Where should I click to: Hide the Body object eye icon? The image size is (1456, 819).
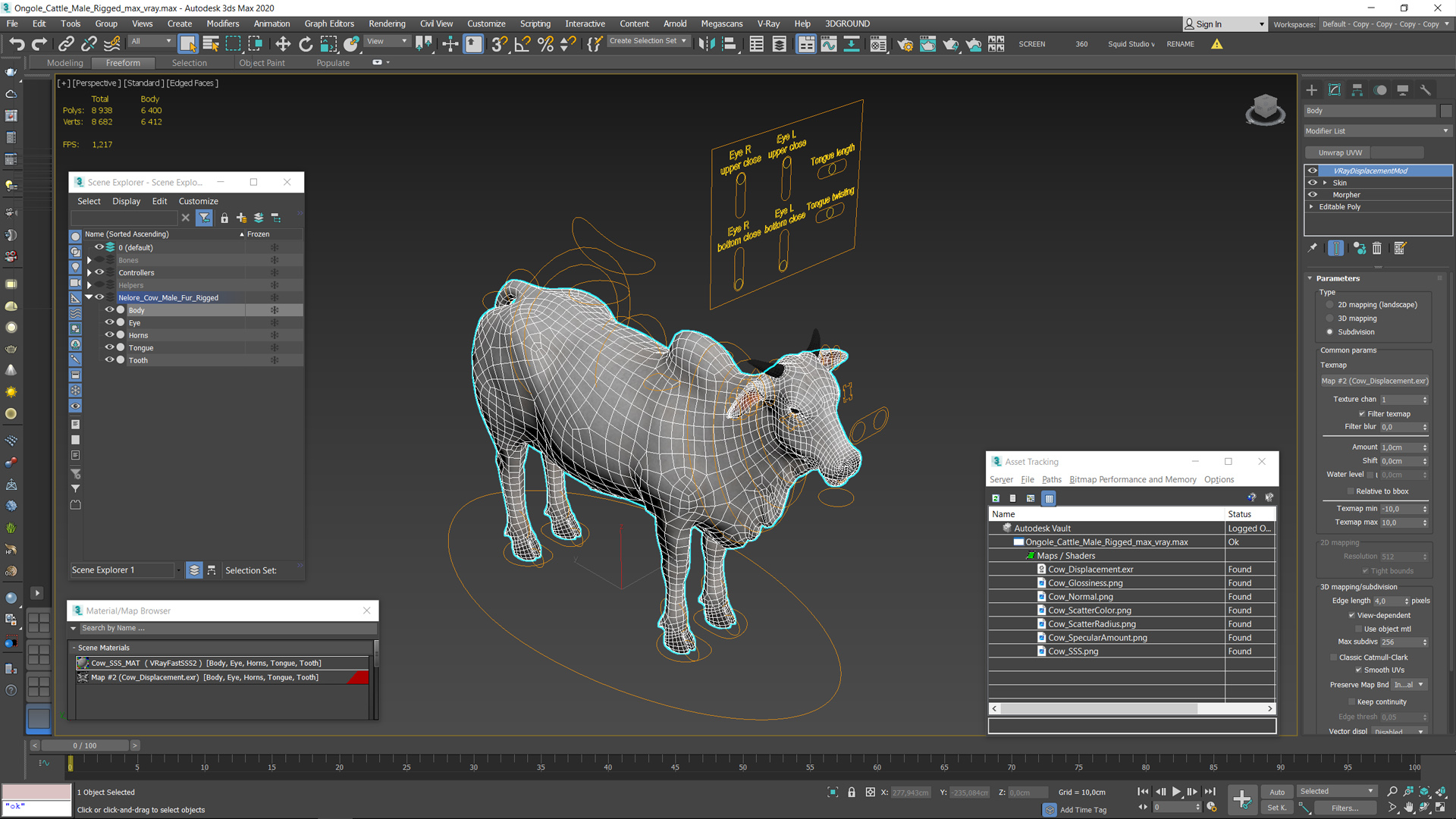pos(109,309)
